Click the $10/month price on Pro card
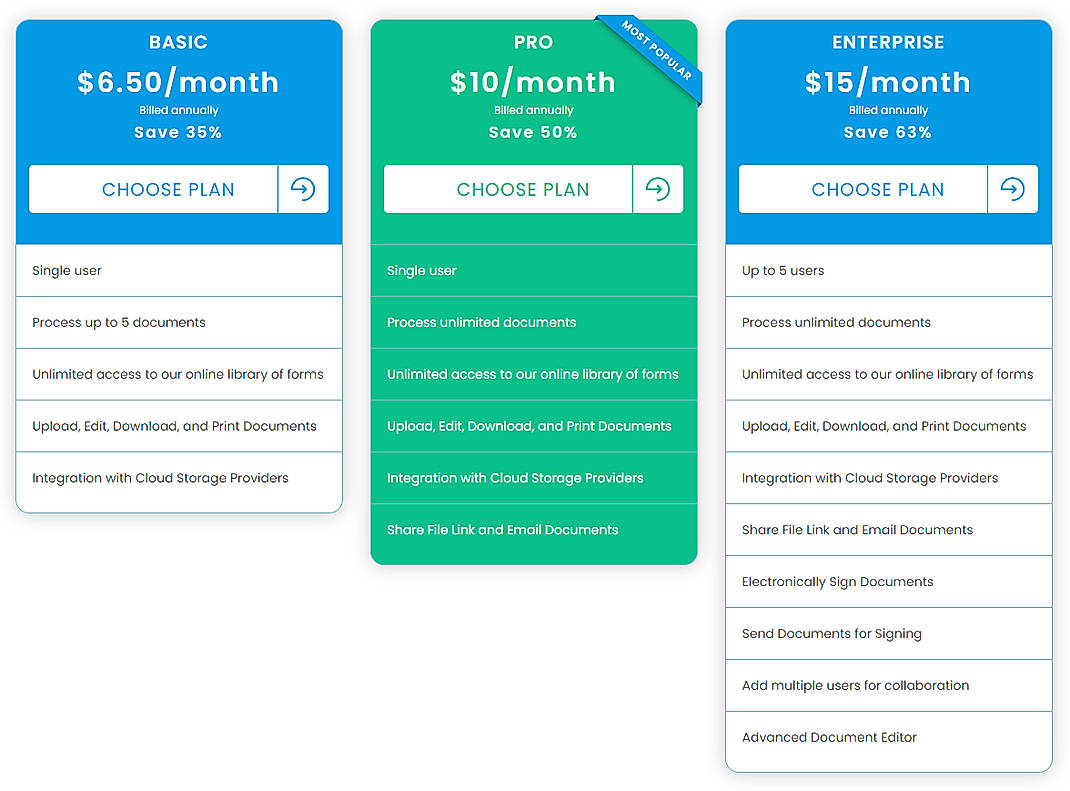Viewport: 1070px width, 791px height. pos(533,83)
